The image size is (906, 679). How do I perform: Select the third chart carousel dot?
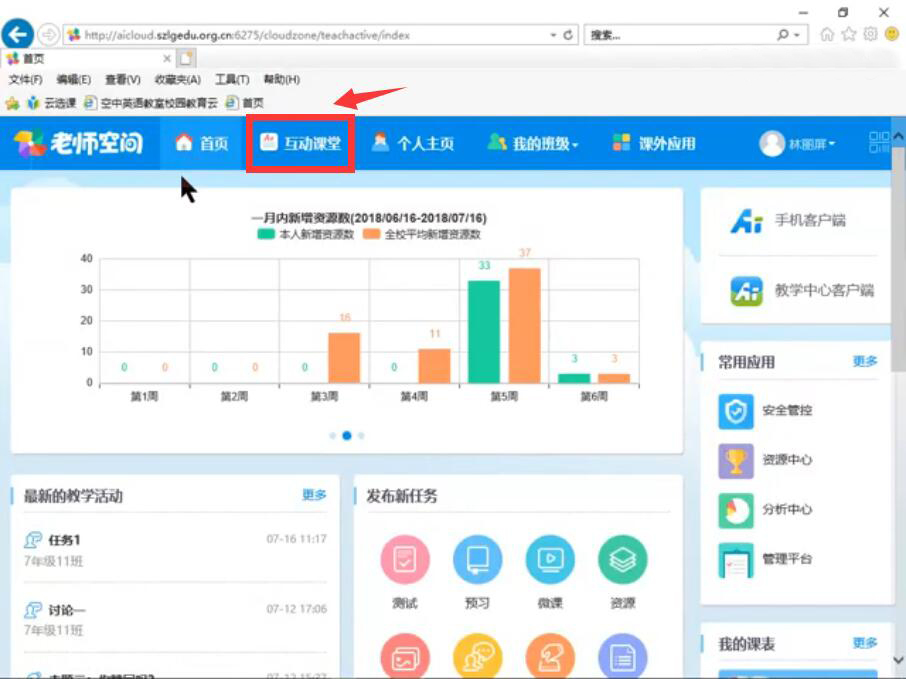[x=361, y=436]
